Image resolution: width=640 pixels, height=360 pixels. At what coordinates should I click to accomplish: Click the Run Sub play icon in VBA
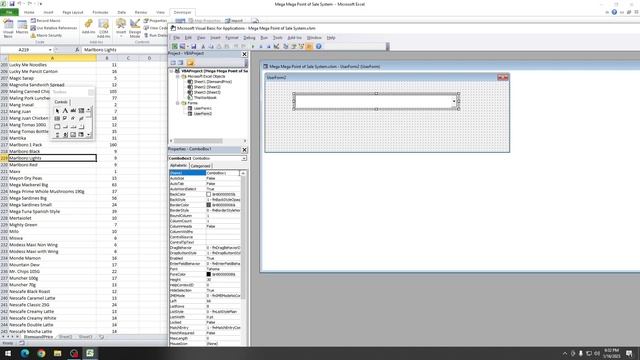pos(253,47)
